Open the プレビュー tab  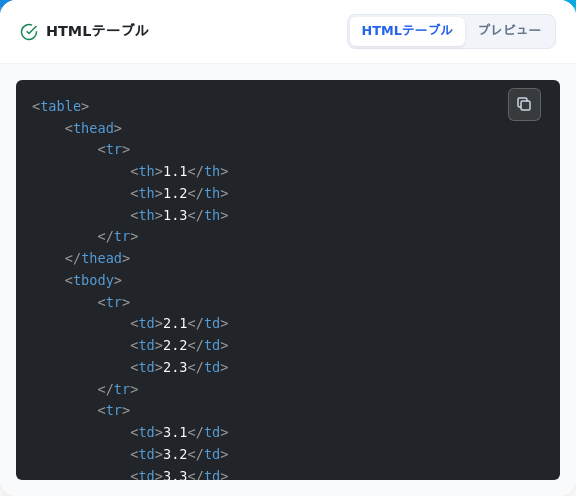click(510, 31)
